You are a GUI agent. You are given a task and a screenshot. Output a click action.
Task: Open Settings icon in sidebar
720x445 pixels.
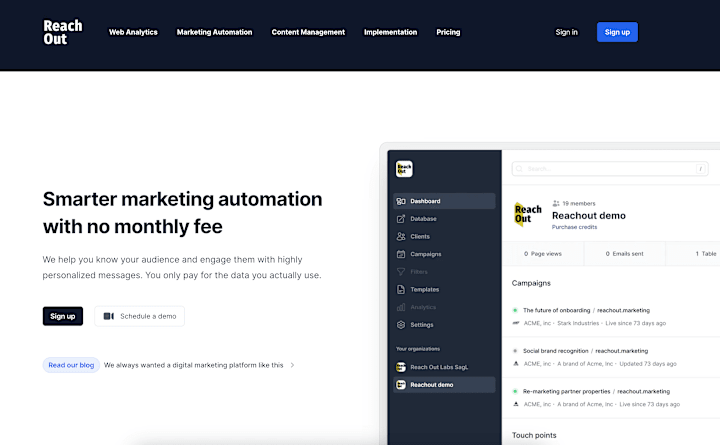pos(401,325)
